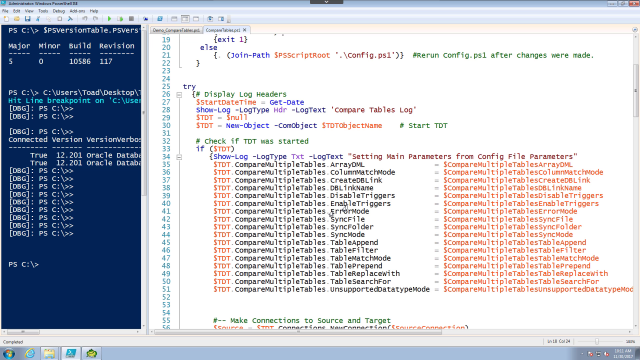This screenshot has height=360, width=640.
Task: Open the Edit menu
Action: point(16,11)
